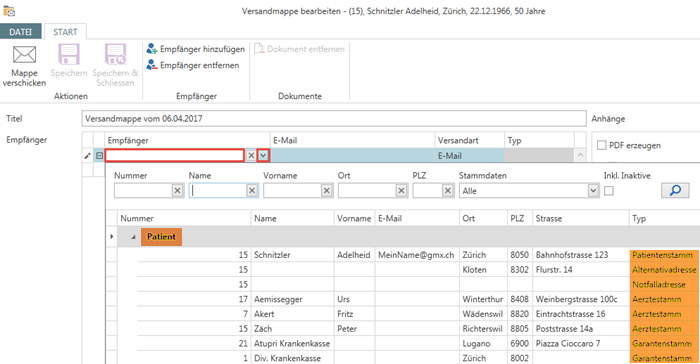
Task: Clear the Name filter field
Action: click(252, 191)
